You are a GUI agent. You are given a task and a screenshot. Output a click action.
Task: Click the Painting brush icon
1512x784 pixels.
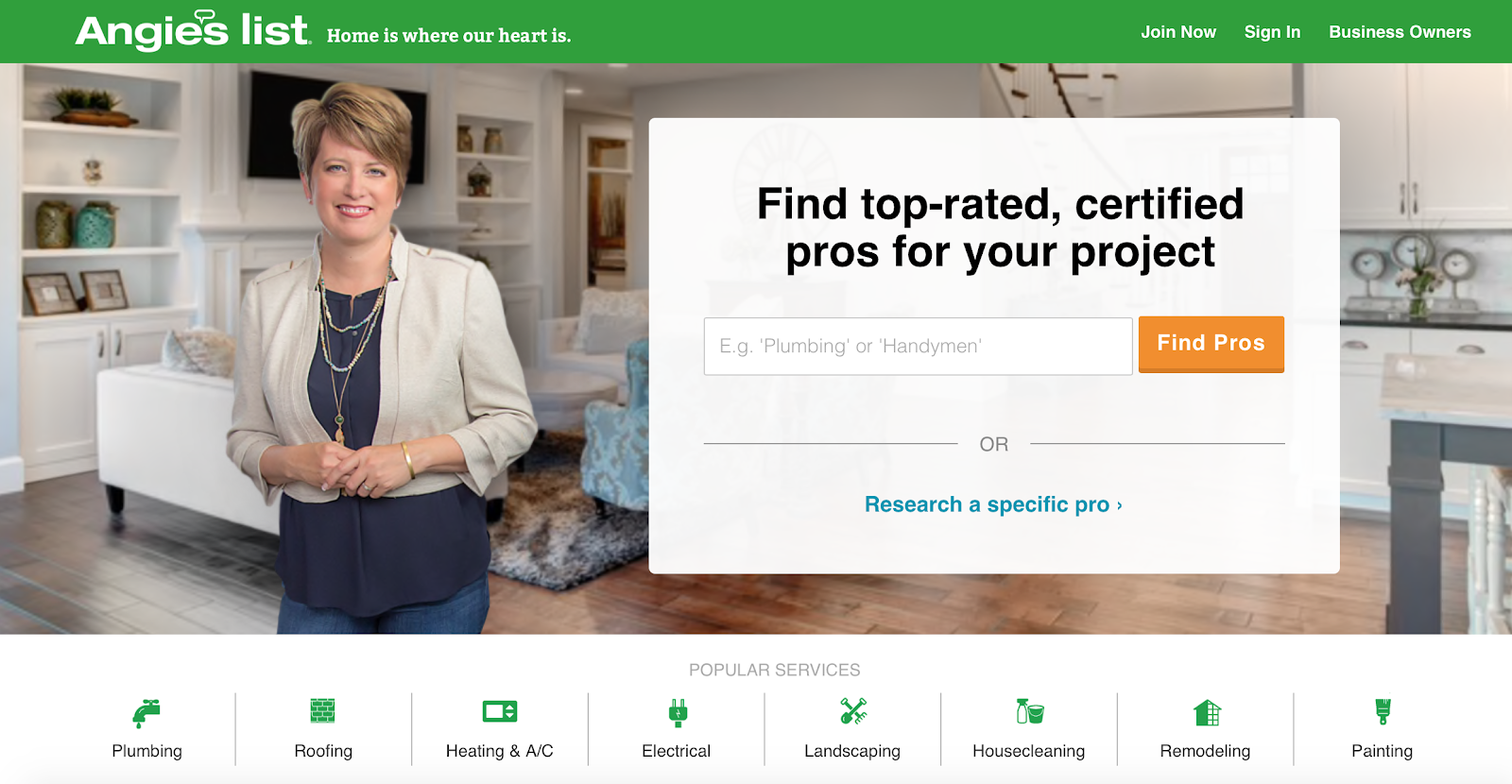(1383, 711)
